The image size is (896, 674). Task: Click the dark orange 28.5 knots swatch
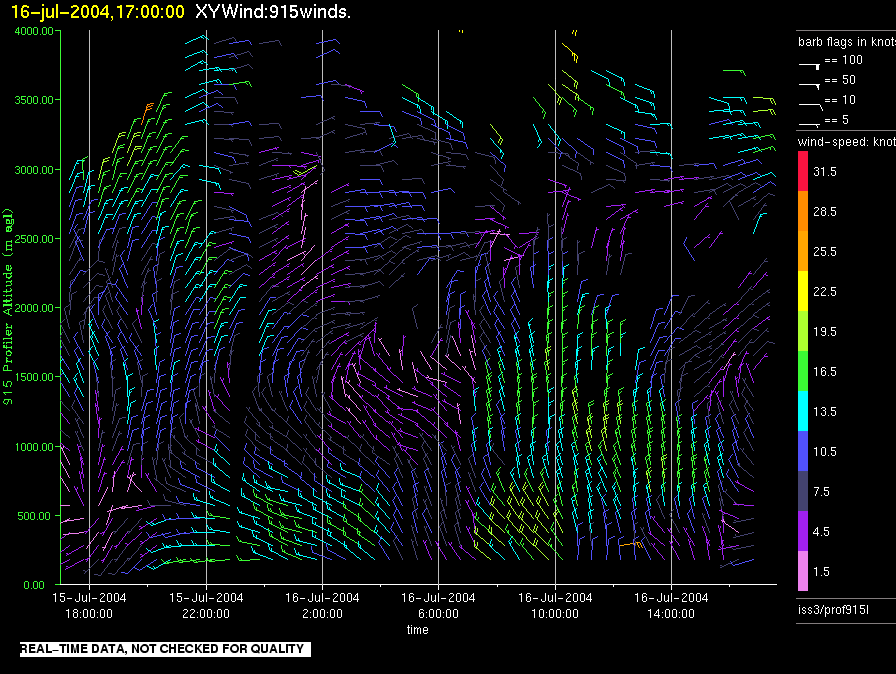point(803,211)
